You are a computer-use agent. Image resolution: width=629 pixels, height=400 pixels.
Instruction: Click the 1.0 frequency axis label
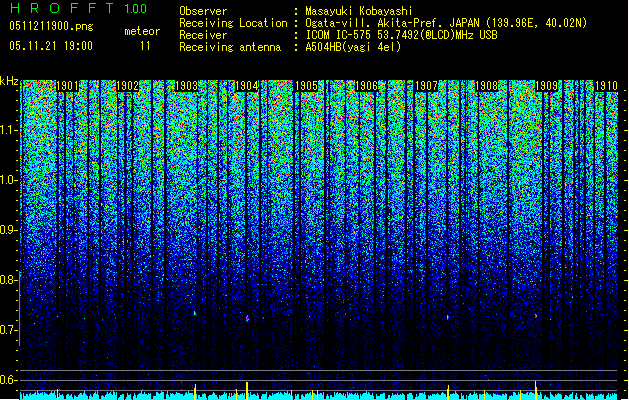pos(9,180)
